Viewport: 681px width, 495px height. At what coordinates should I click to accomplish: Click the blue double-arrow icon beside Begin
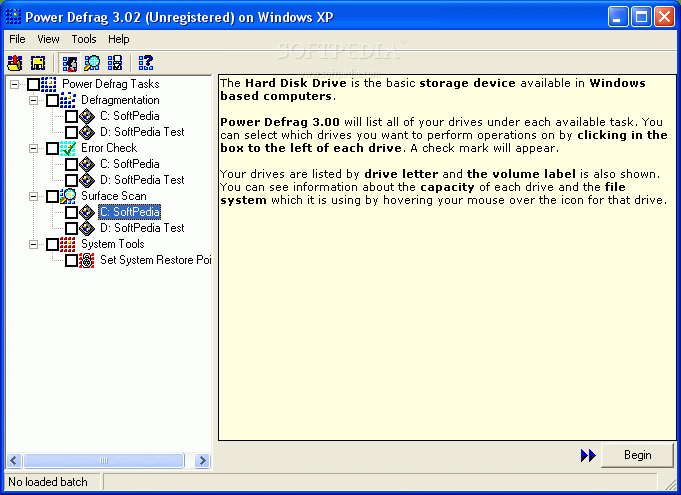point(588,455)
